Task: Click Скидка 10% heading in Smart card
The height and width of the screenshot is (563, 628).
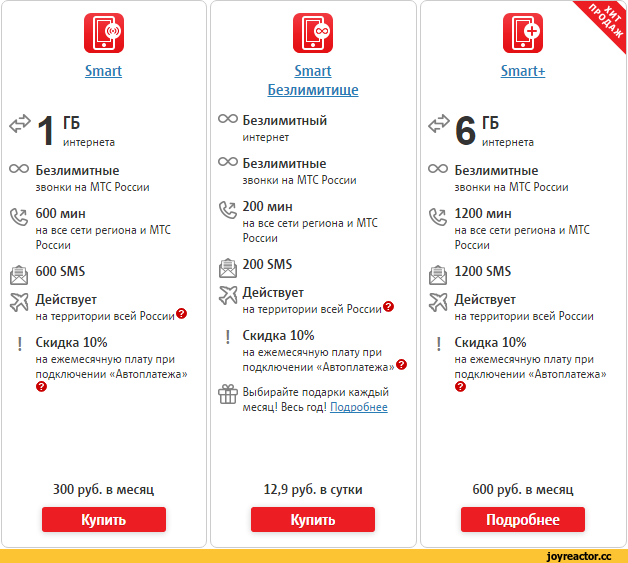Action: click(71, 342)
